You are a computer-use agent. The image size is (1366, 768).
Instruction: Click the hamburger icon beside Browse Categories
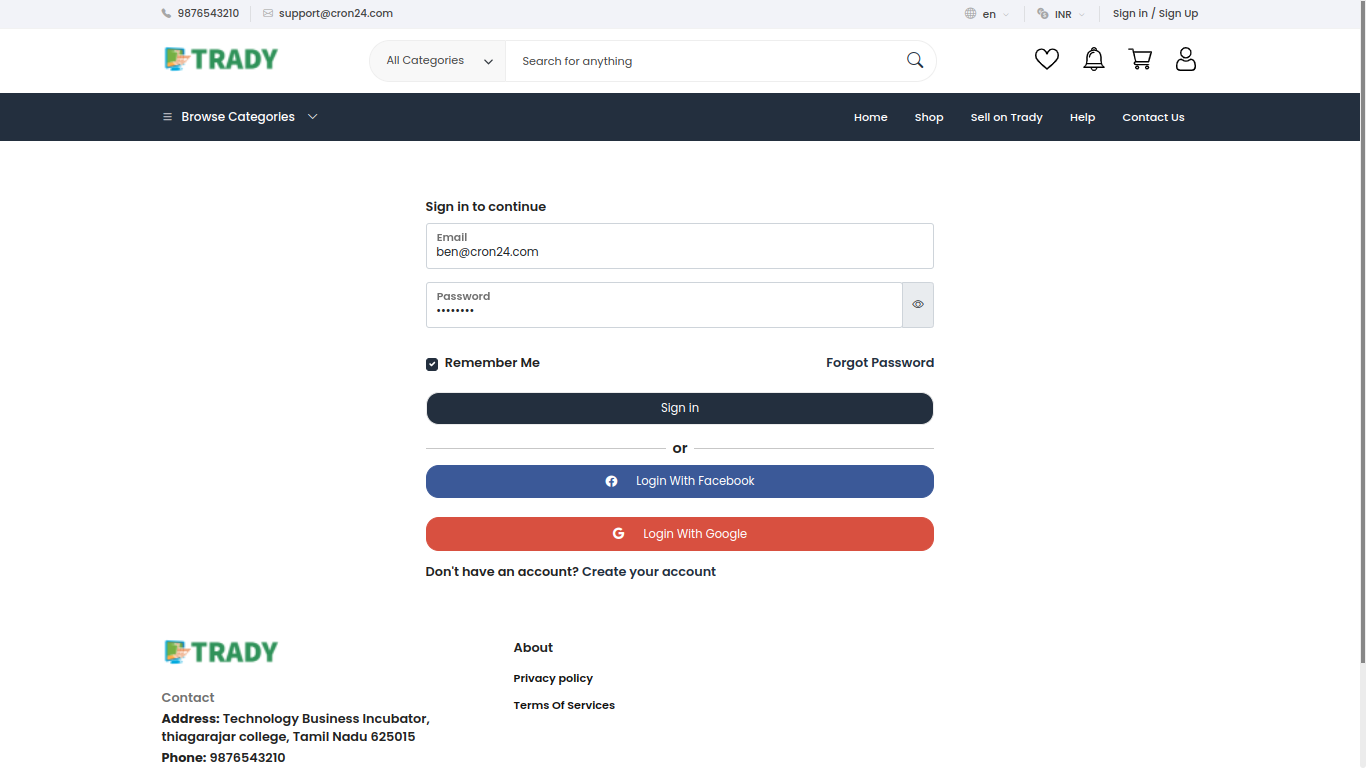(166, 116)
